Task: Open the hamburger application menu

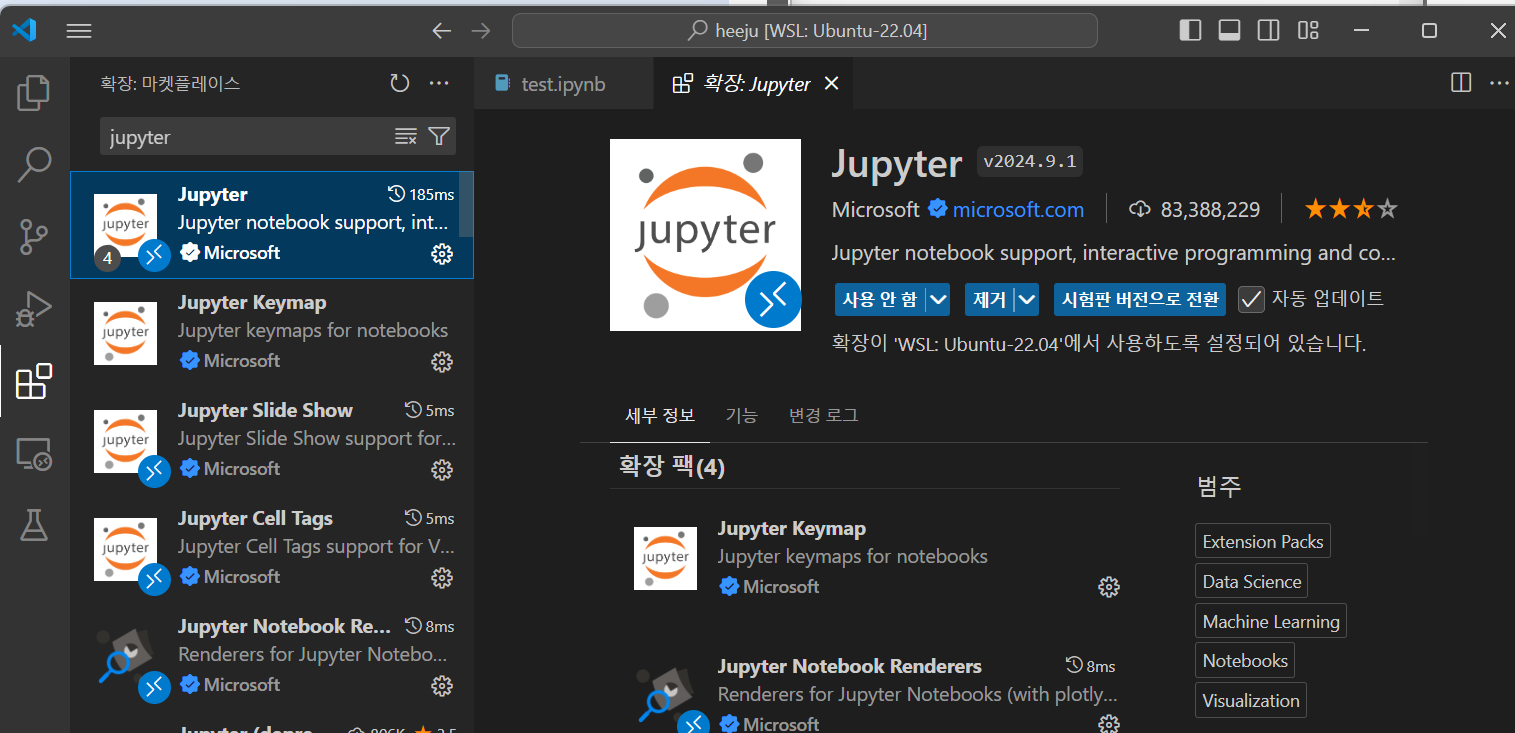Action: pos(79,31)
